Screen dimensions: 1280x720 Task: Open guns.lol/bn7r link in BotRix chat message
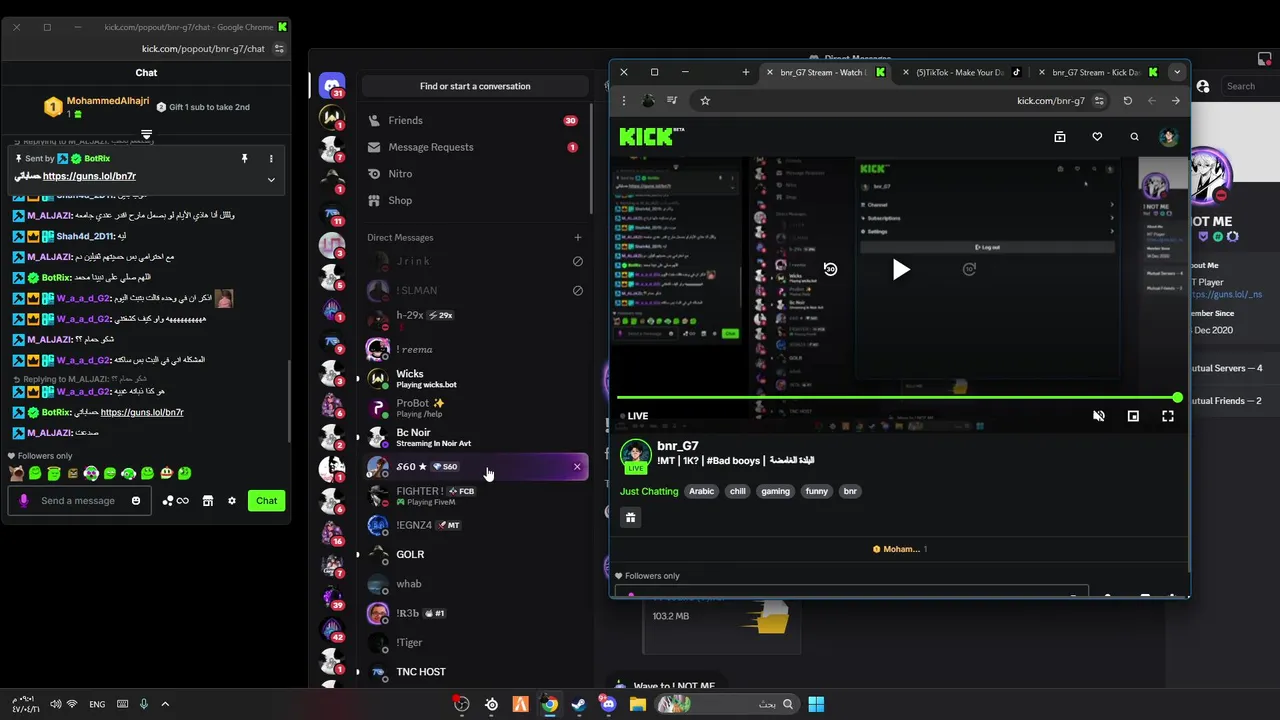coord(142,412)
